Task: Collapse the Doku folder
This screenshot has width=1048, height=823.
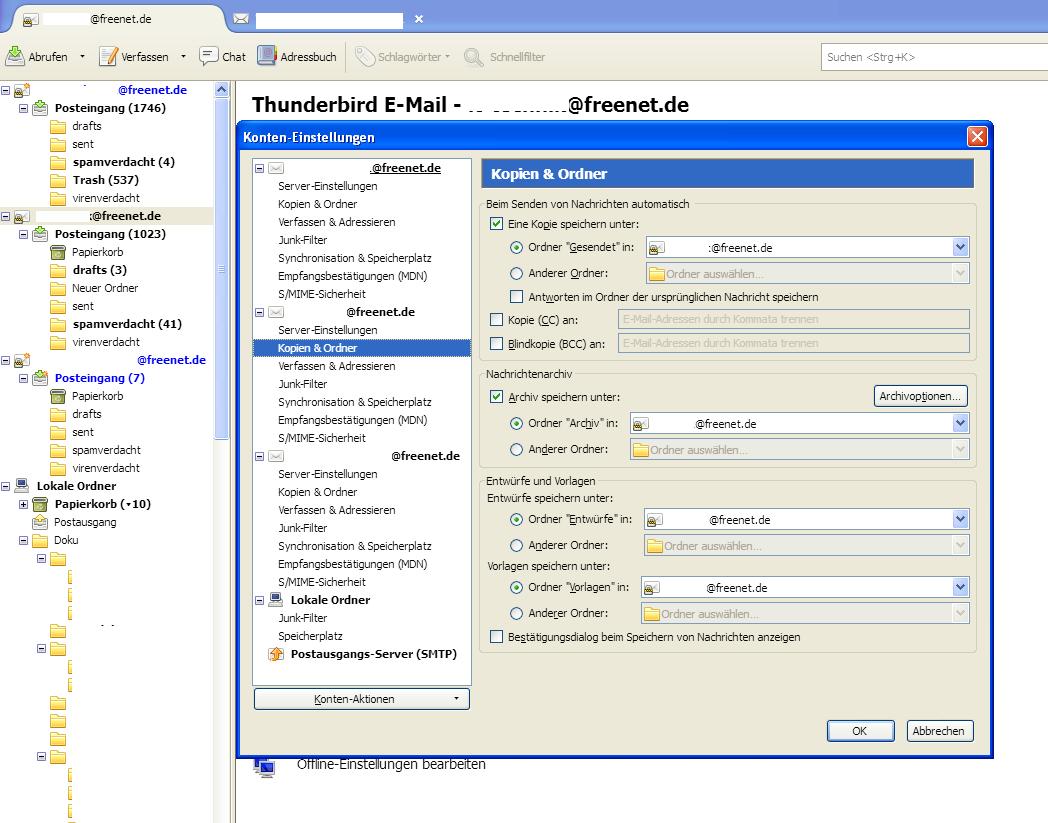Action: [23, 540]
